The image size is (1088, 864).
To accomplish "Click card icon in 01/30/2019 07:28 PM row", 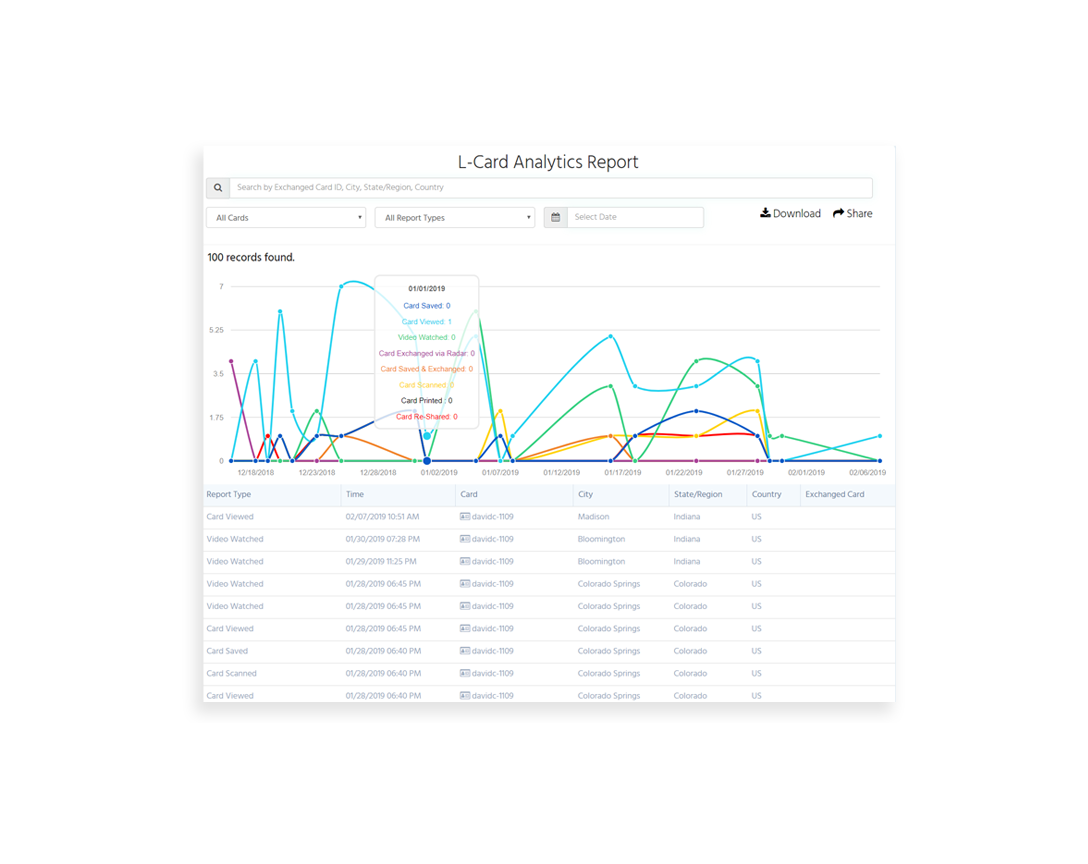I will click(465, 539).
